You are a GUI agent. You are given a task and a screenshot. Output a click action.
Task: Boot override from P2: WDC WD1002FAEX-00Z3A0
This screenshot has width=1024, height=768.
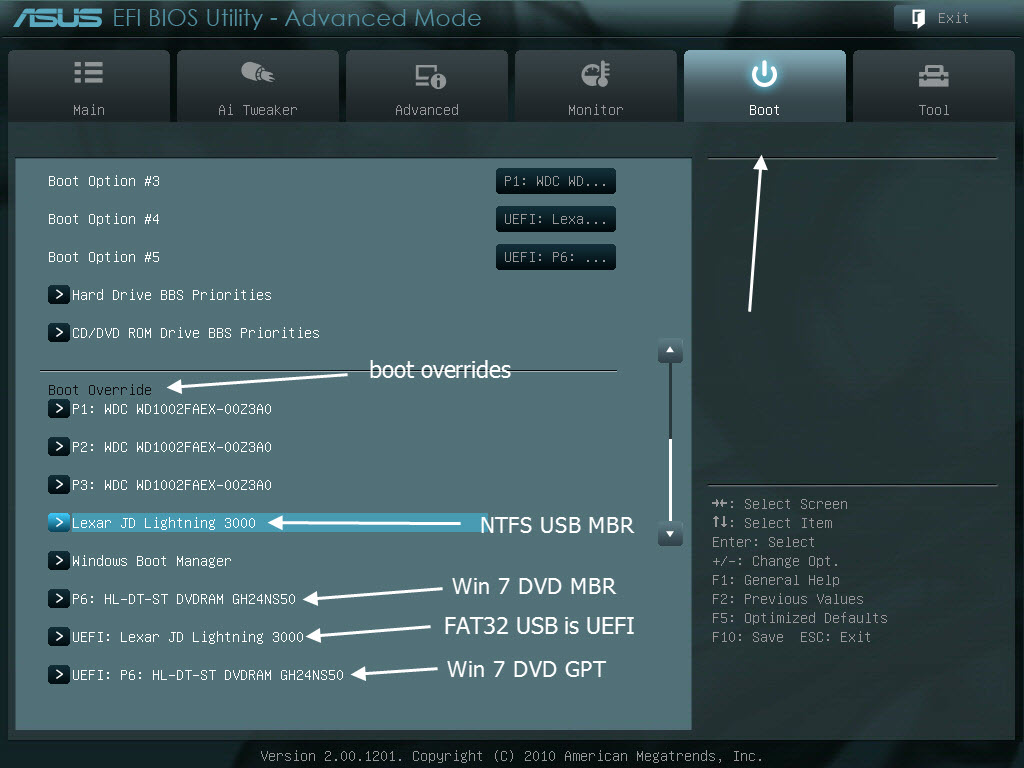click(x=172, y=447)
